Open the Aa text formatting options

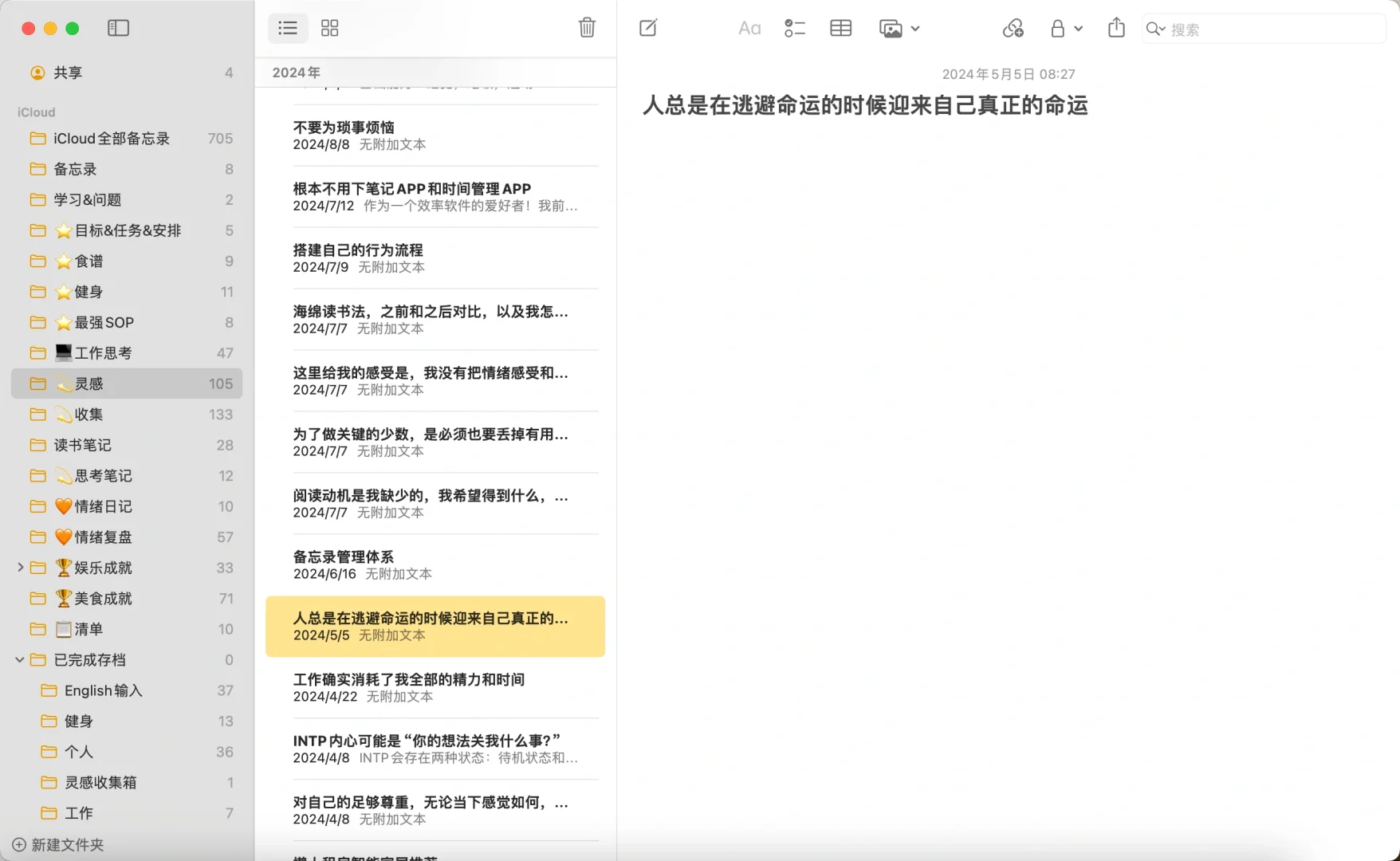click(x=748, y=28)
